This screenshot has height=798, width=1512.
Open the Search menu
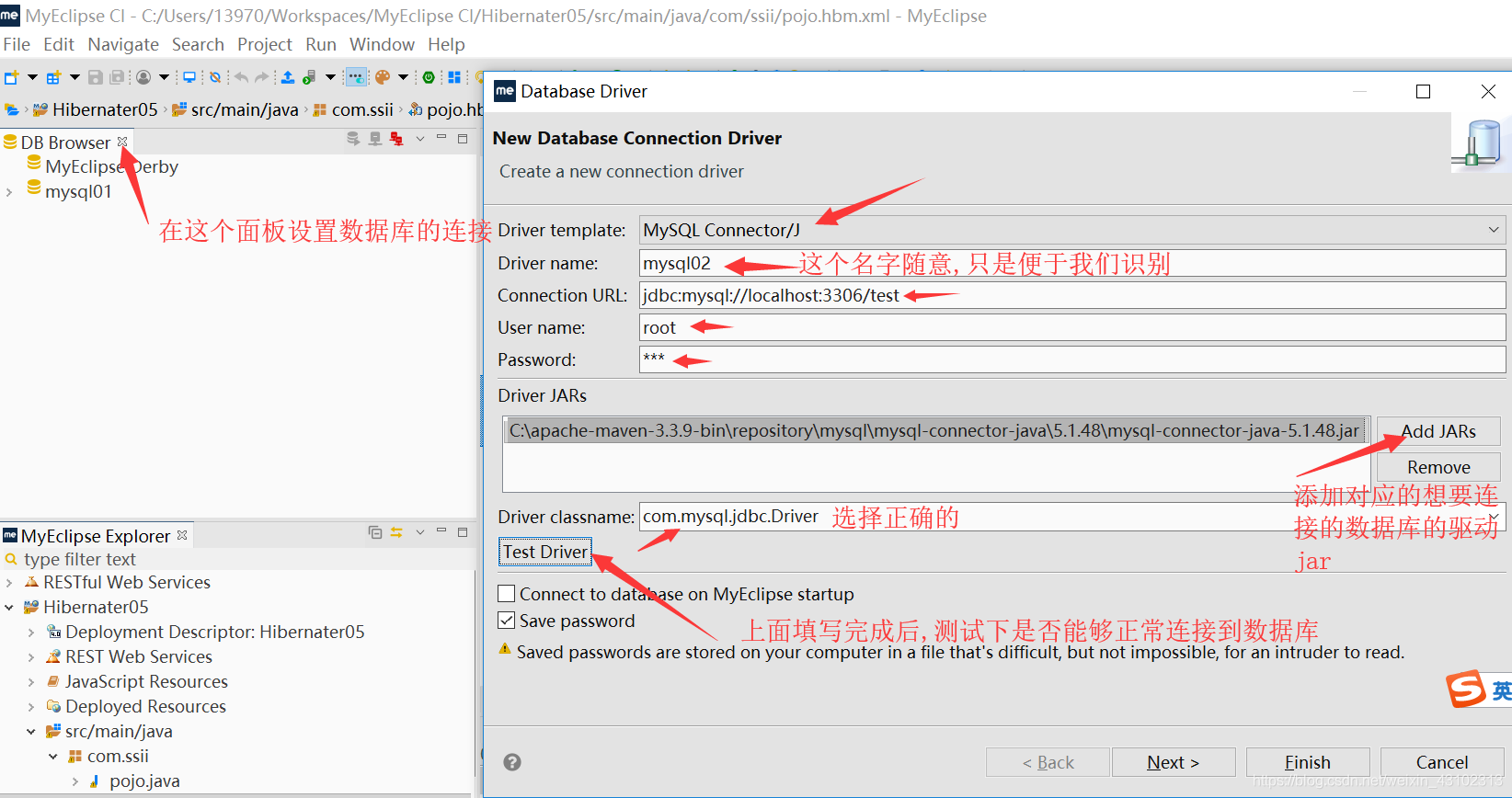tap(198, 44)
